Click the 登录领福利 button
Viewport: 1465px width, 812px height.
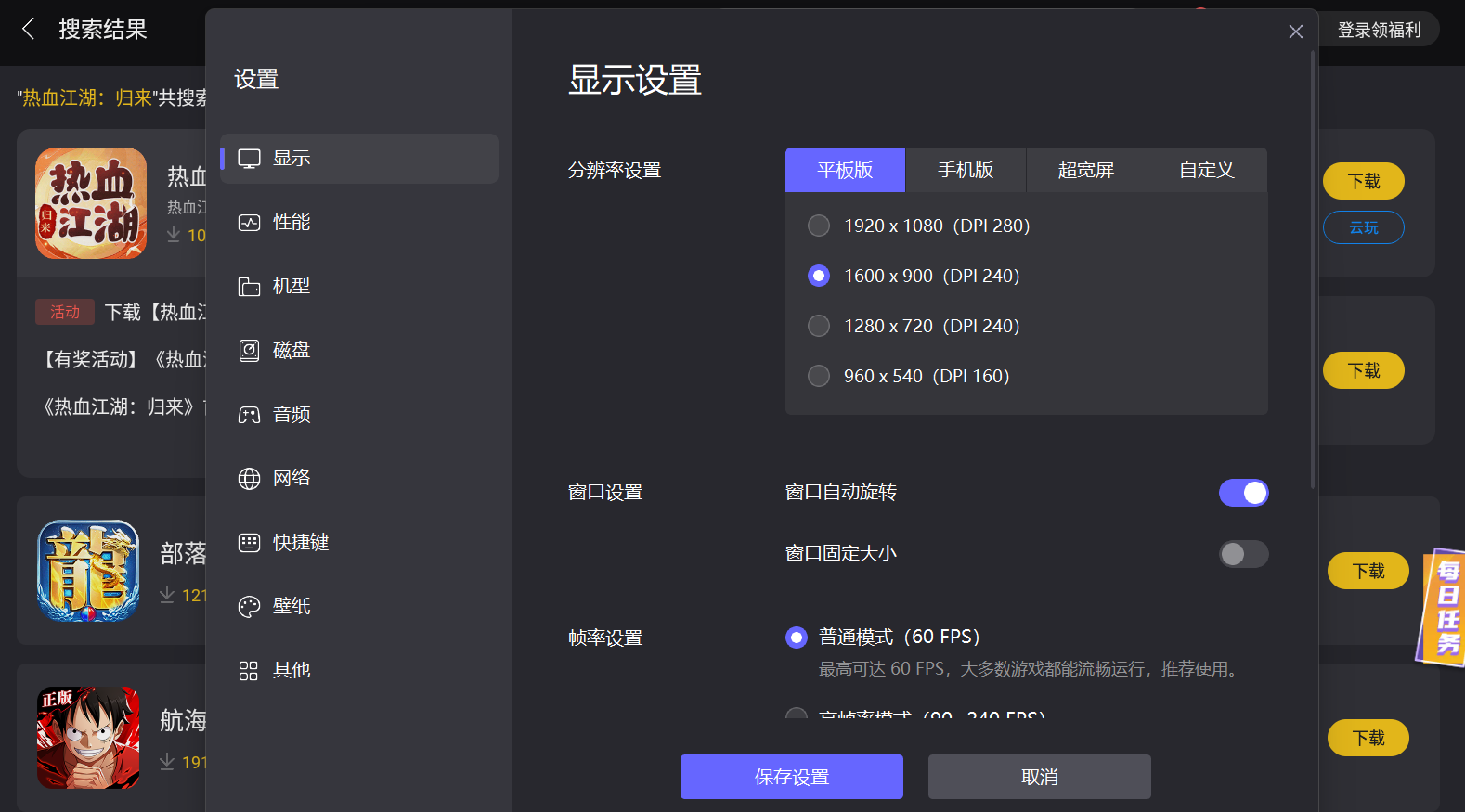pos(1379,30)
